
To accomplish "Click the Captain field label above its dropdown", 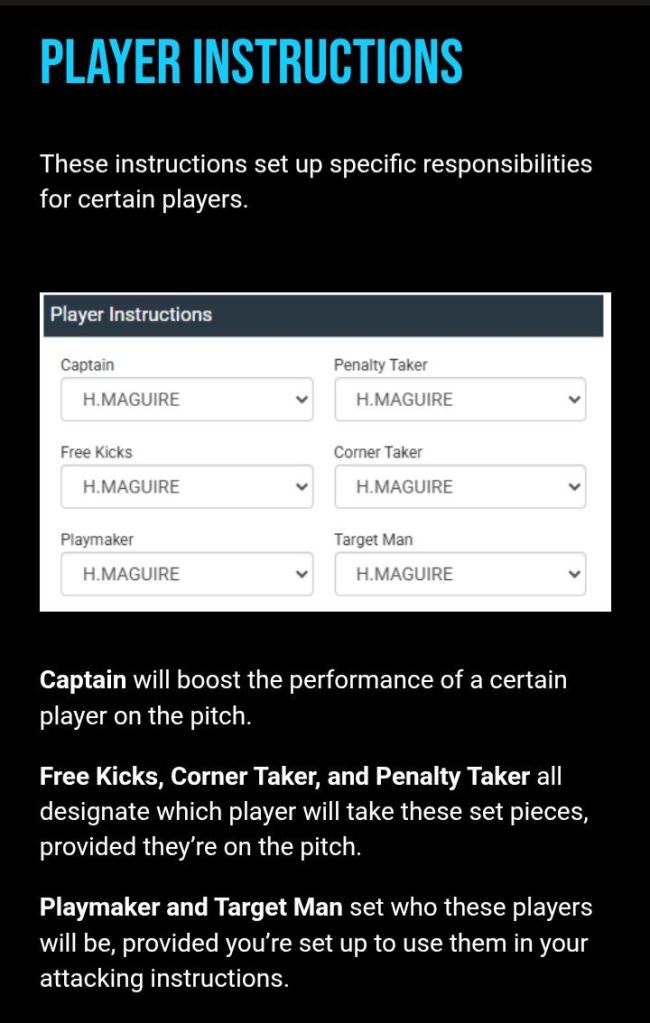I will [87, 365].
